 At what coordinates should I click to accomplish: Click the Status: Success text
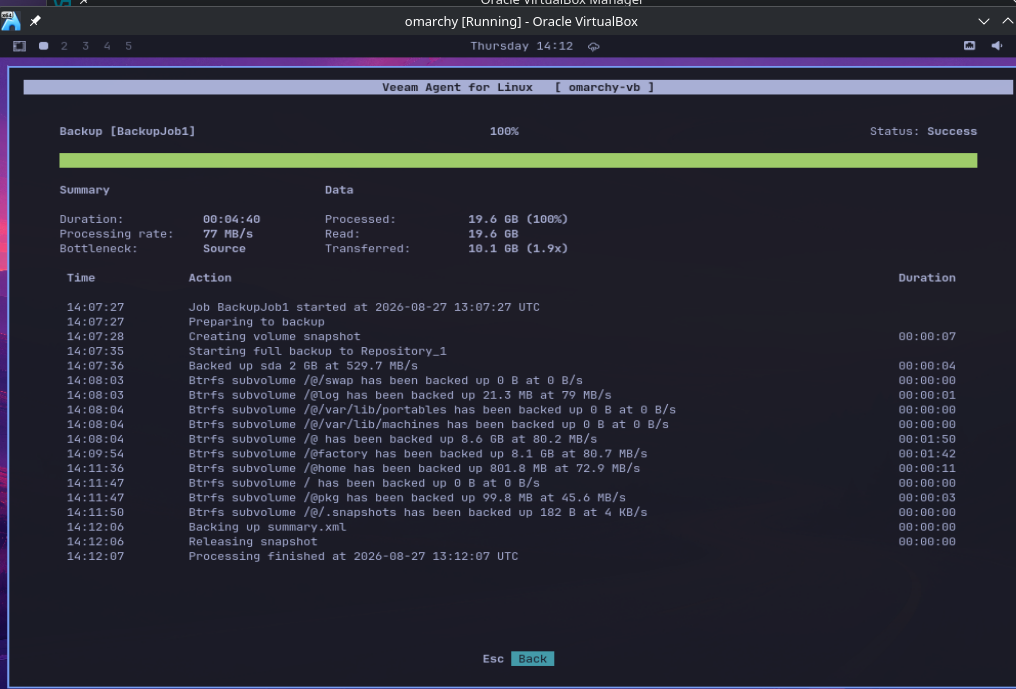click(923, 131)
